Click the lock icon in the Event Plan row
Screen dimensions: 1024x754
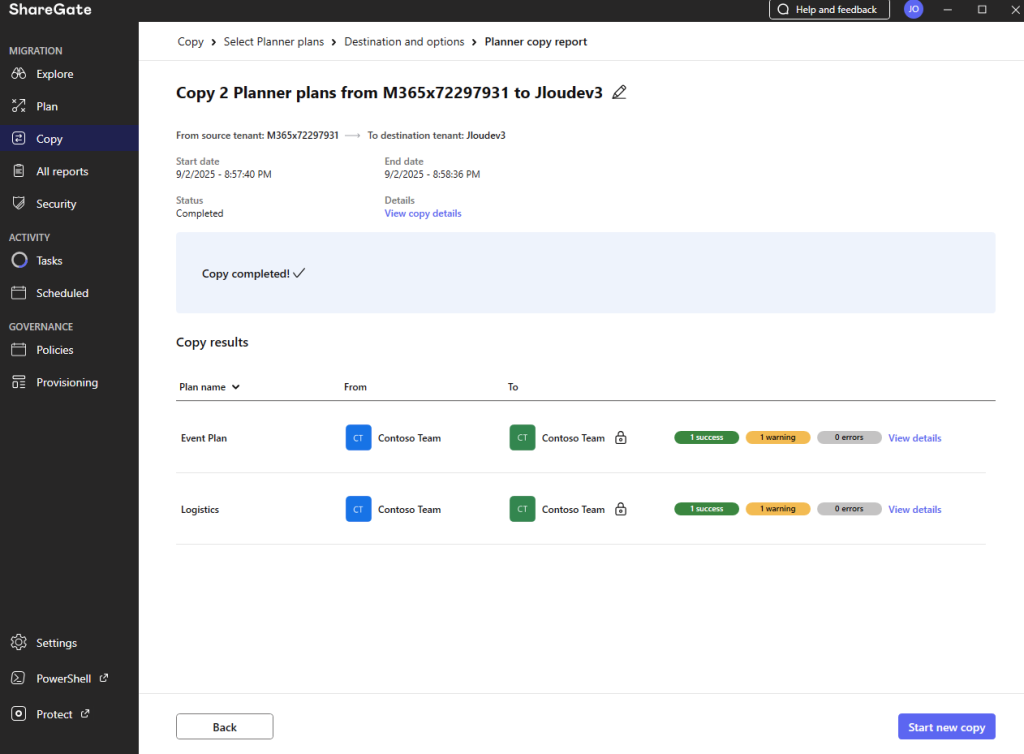pos(620,437)
